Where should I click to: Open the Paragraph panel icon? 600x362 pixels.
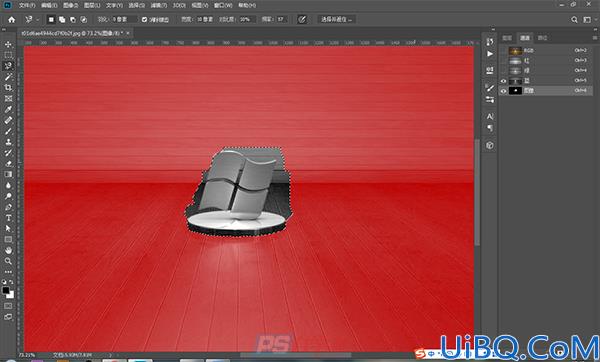490,128
